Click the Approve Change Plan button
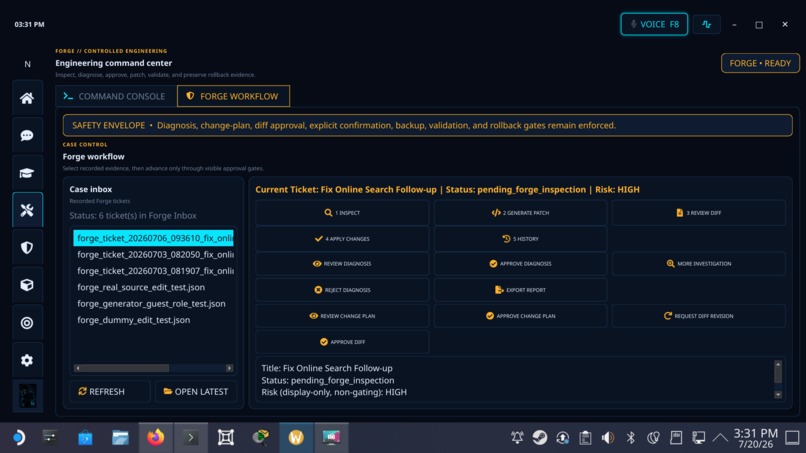Screen dimensions: 806x453 tap(520, 316)
